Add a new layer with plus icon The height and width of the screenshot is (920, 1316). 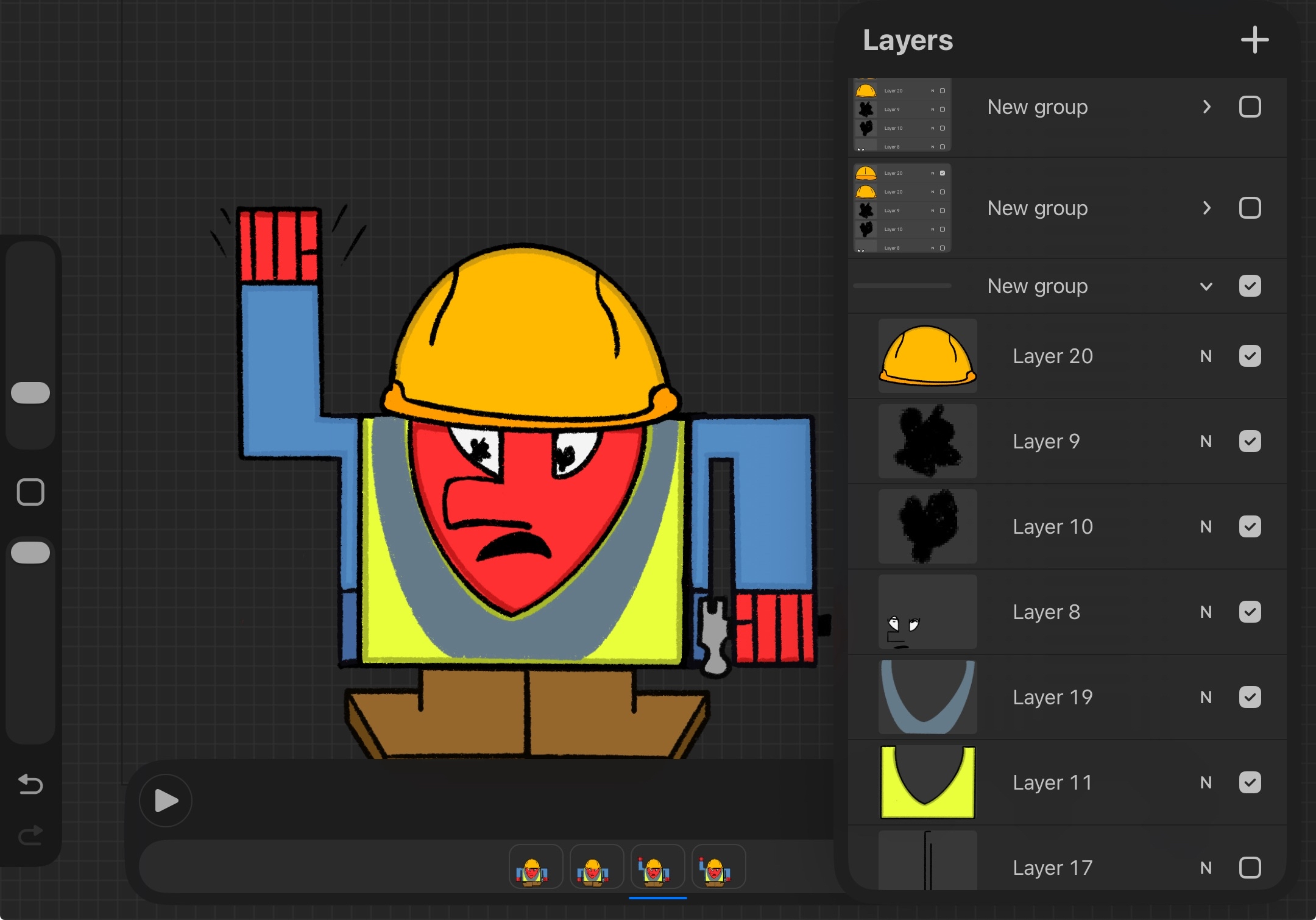tap(1254, 40)
